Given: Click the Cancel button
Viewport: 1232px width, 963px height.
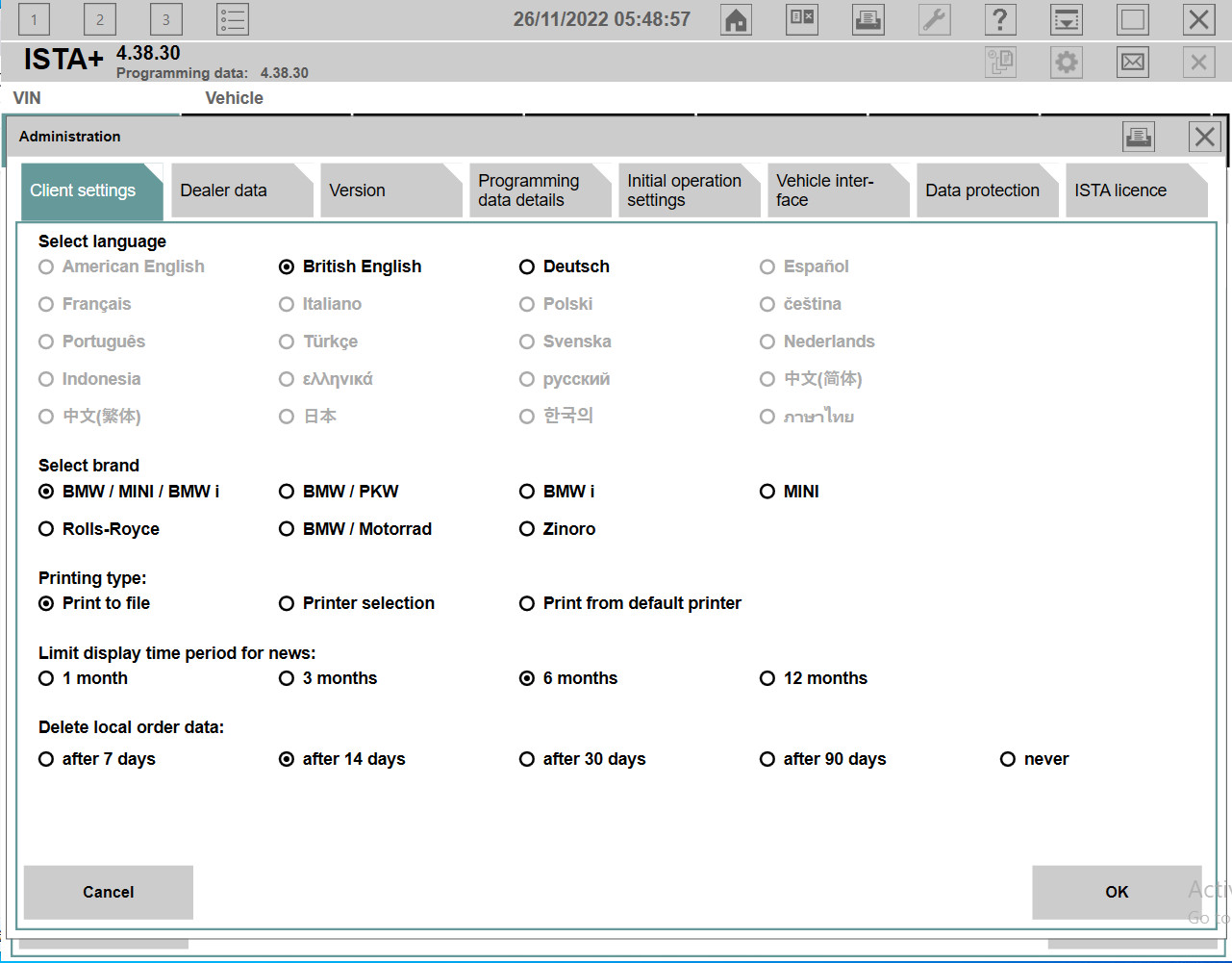Looking at the screenshot, I should click(109, 892).
